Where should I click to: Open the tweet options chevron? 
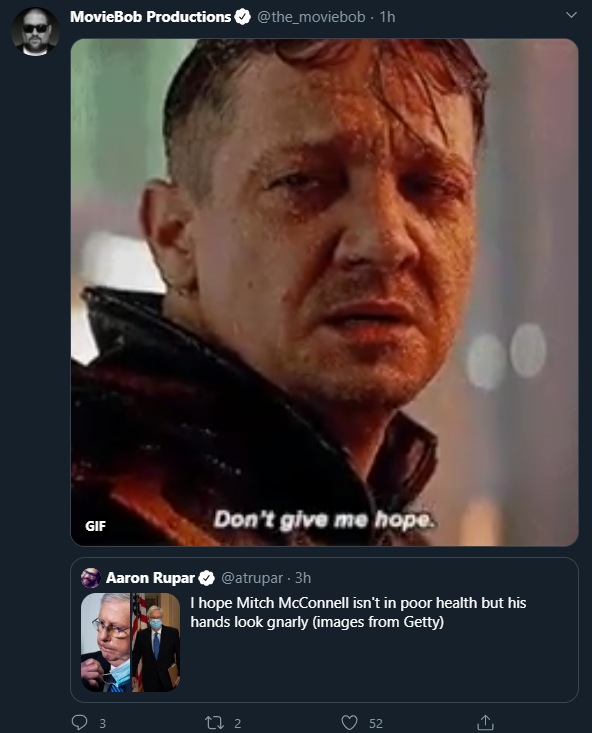point(571,15)
